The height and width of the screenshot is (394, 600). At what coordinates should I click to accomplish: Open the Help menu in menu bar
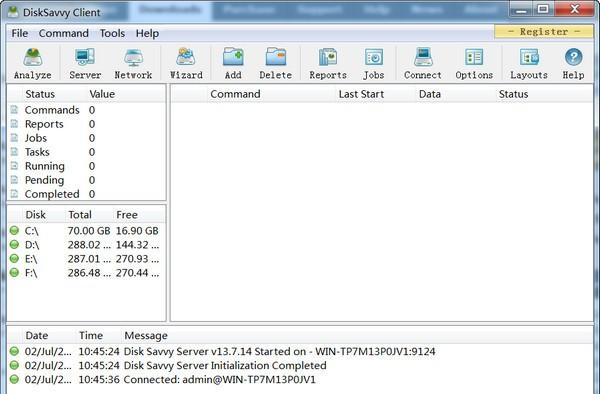coord(147,33)
